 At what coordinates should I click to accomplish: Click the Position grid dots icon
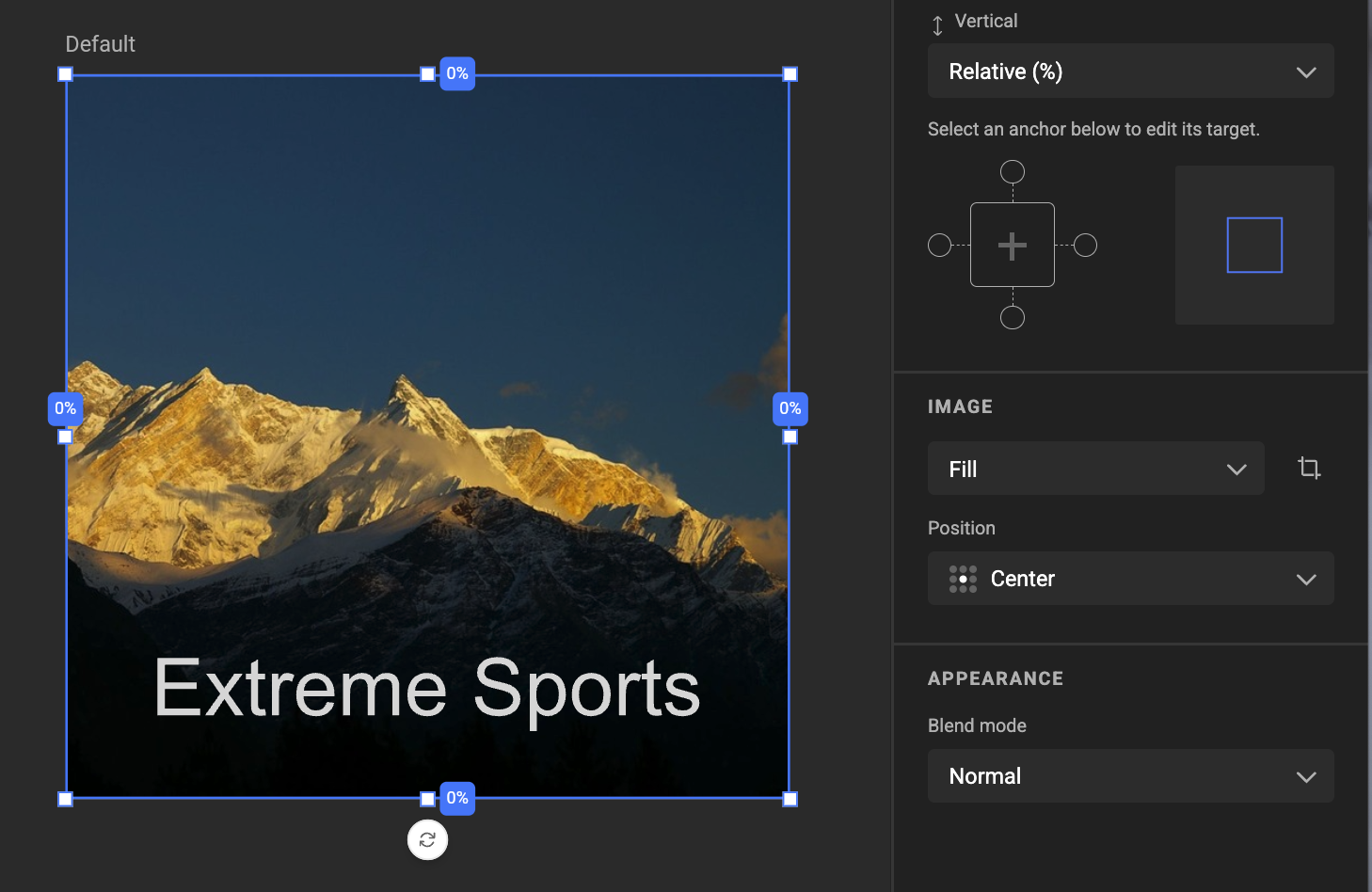(x=963, y=579)
